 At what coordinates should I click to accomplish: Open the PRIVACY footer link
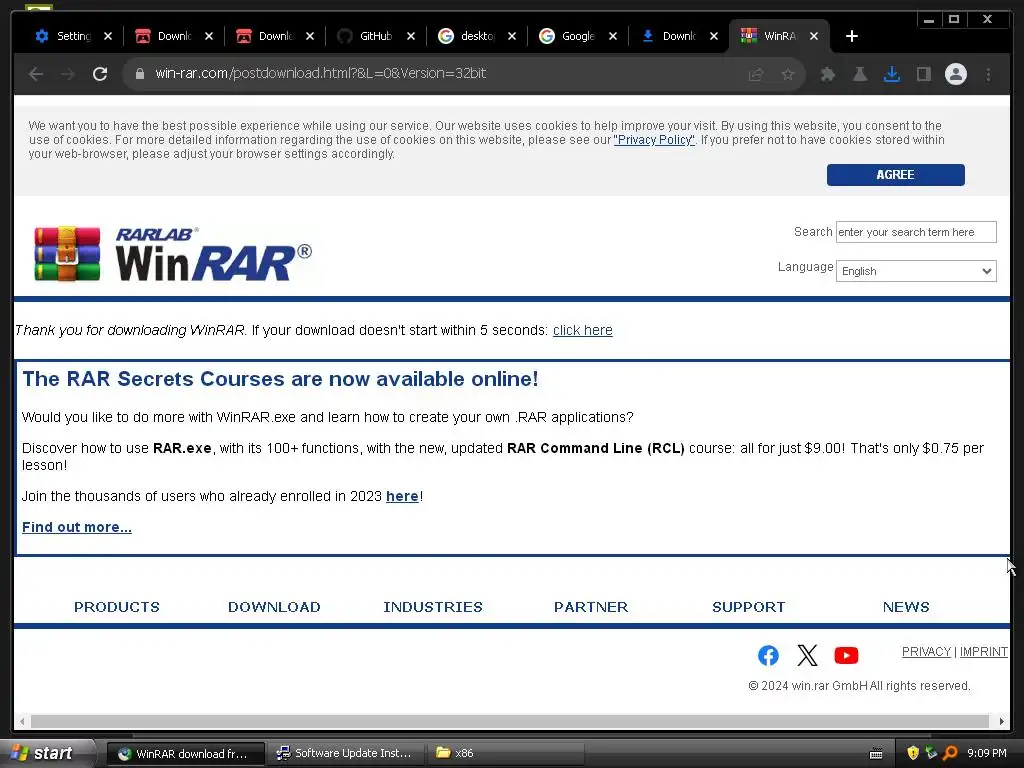click(x=926, y=652)
